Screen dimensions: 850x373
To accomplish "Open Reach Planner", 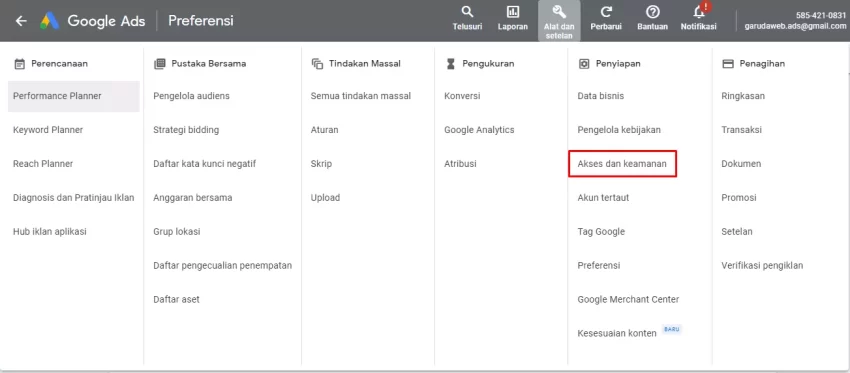I will (x=43, y=164).
